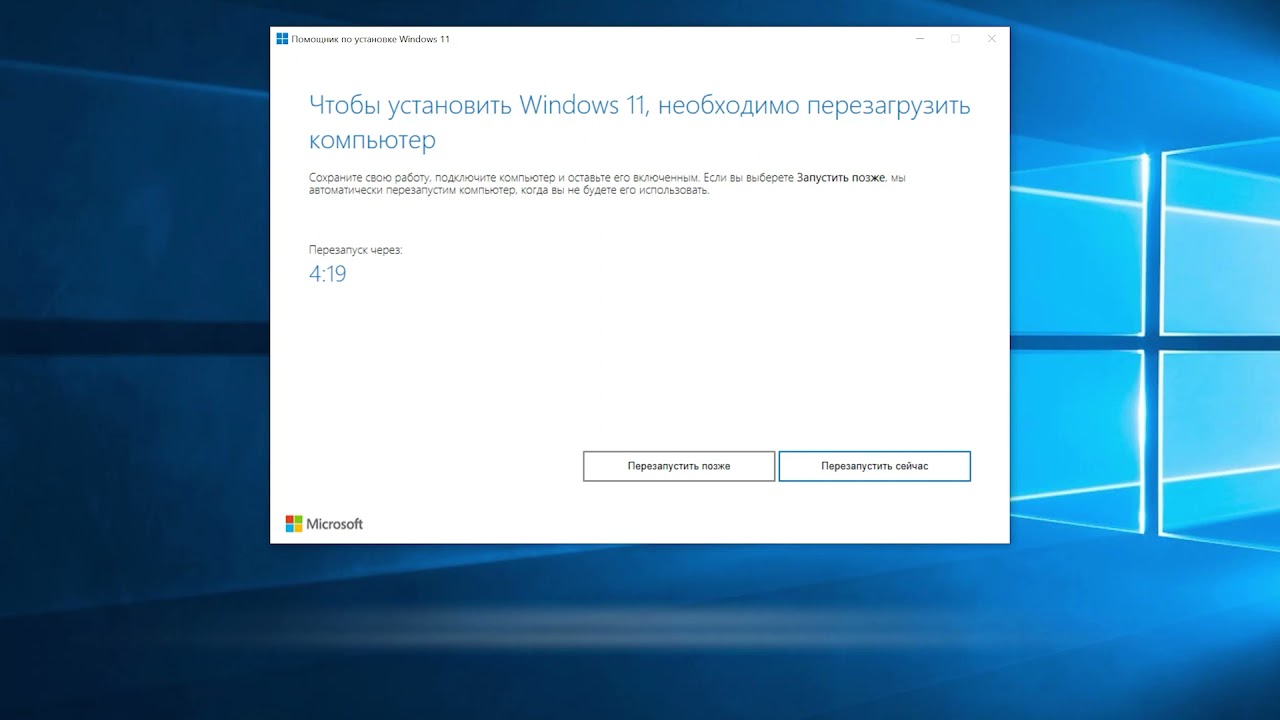1280x720 pixels.
Task: Click the paragraph starting Сохраните свою работу
Action: pyautogui.click(x=607, y=184)
